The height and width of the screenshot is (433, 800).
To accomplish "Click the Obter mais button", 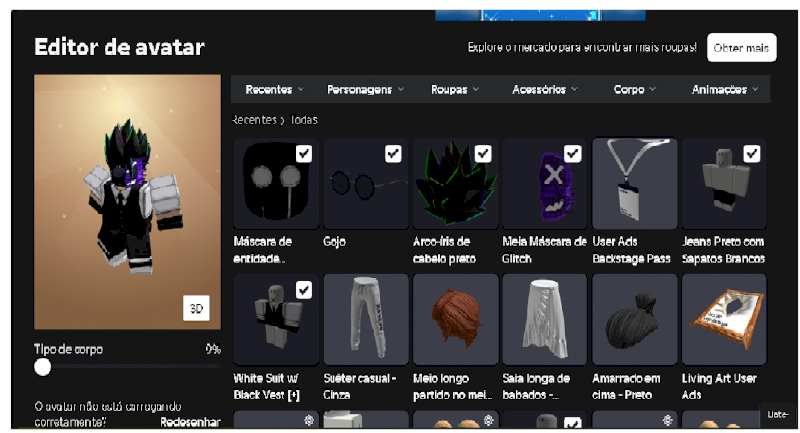I will [741, 48].
